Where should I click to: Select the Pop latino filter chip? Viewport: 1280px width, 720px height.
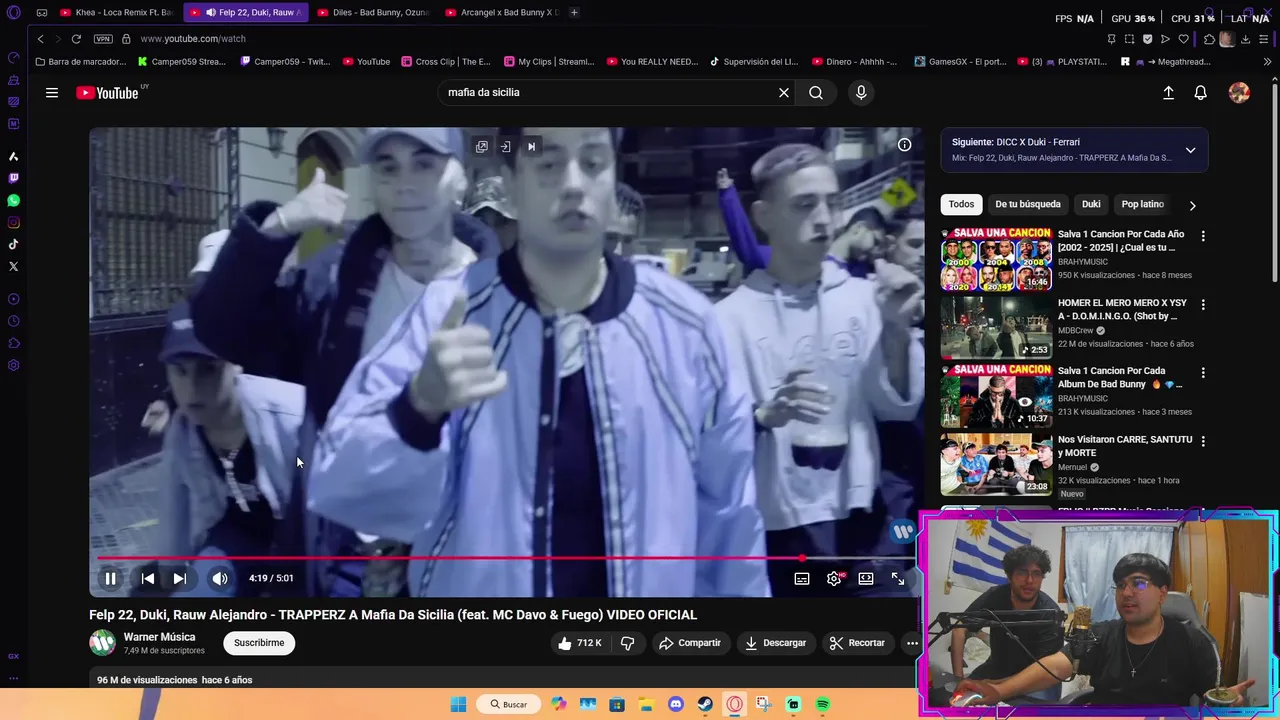click(1142, 204)
